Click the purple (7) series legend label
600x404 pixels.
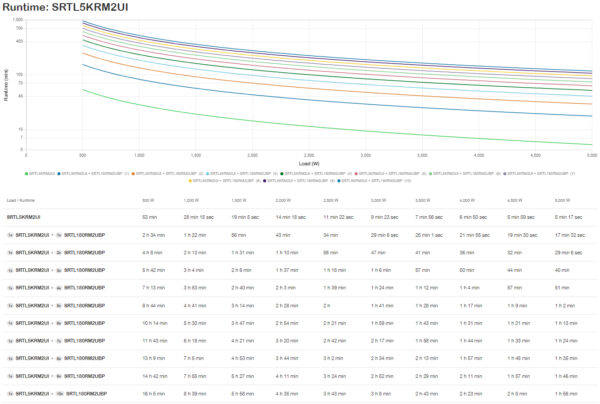tap(541, 174)
